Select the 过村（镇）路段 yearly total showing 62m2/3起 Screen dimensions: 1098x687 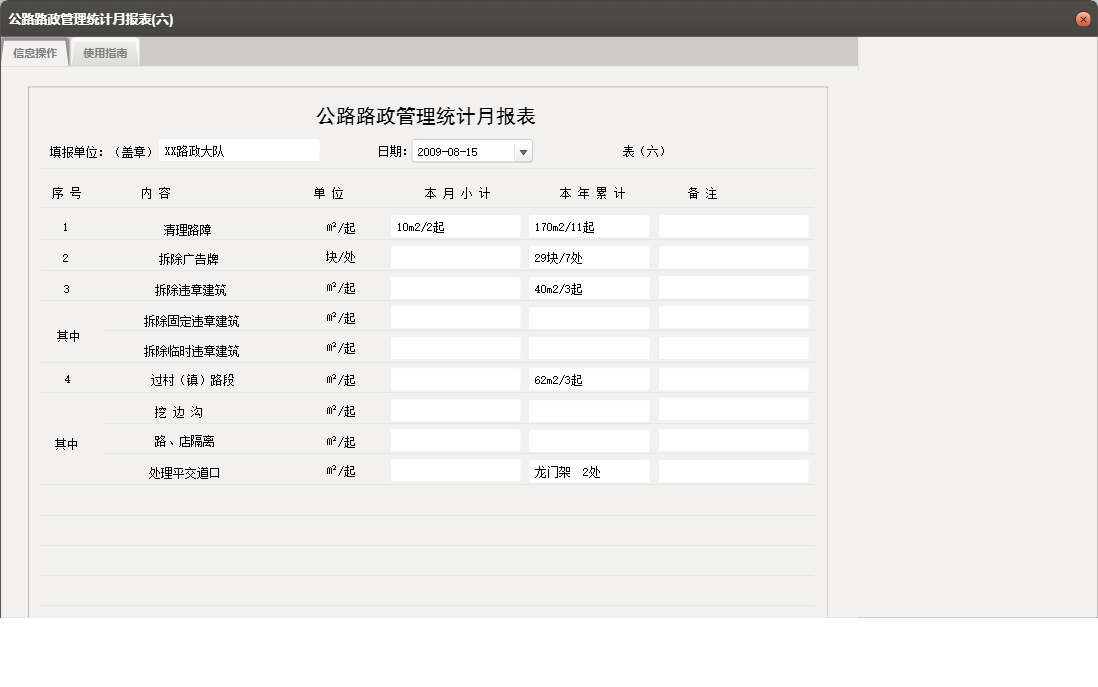tap(589, 378)
